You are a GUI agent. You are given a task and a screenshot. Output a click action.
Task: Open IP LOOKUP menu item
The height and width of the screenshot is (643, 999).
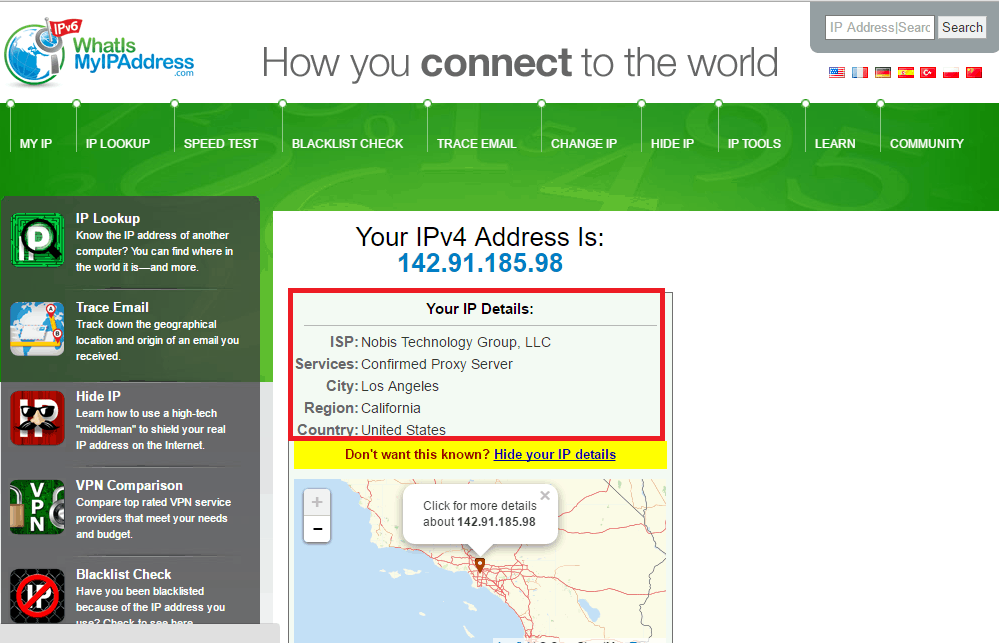(x=118, y=144)
